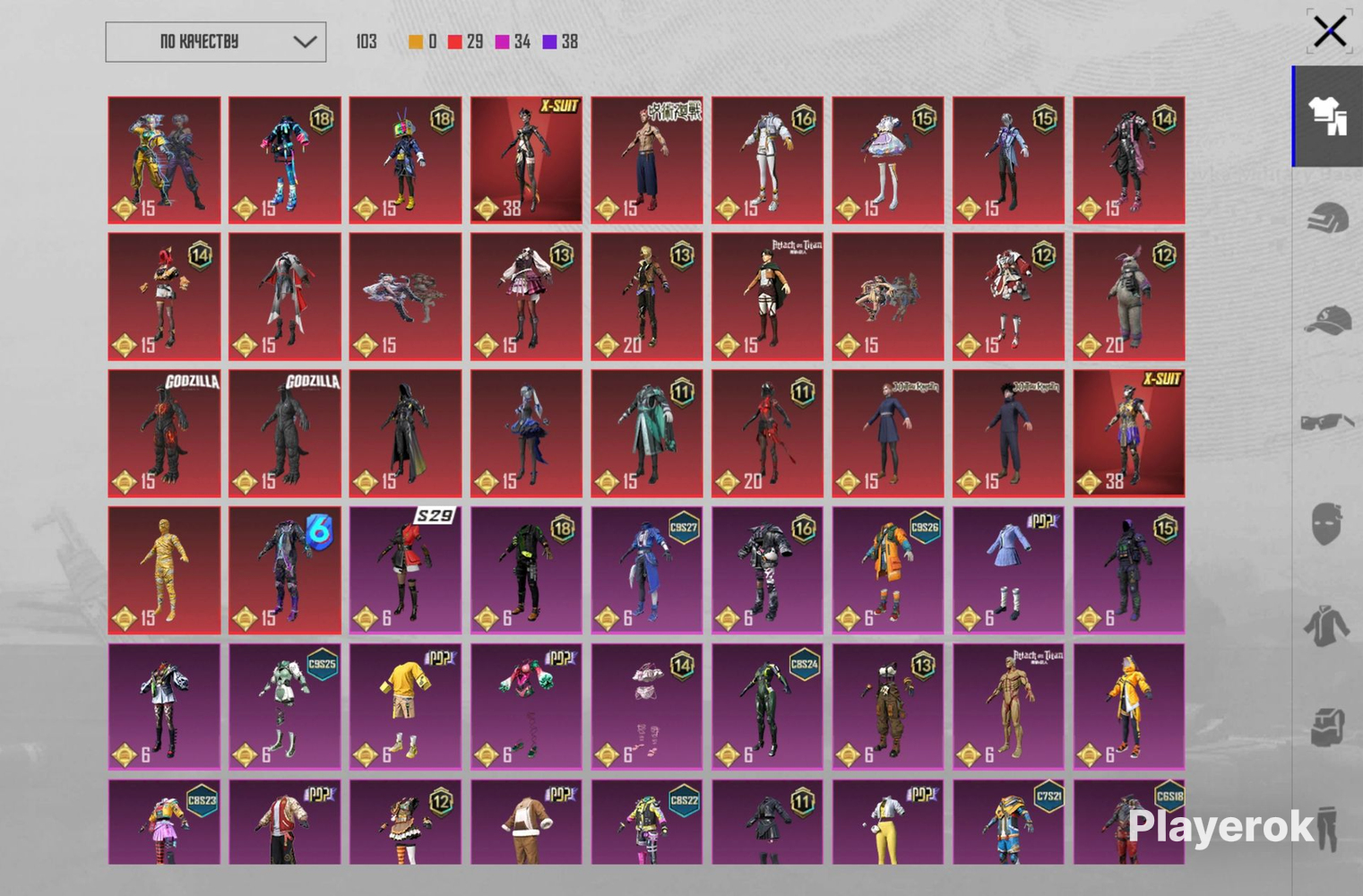Image resolution: width=1363 pixels, height=896 pixels.
Task: Select the gold mummy outfit tile
Action: pos(164,570)
